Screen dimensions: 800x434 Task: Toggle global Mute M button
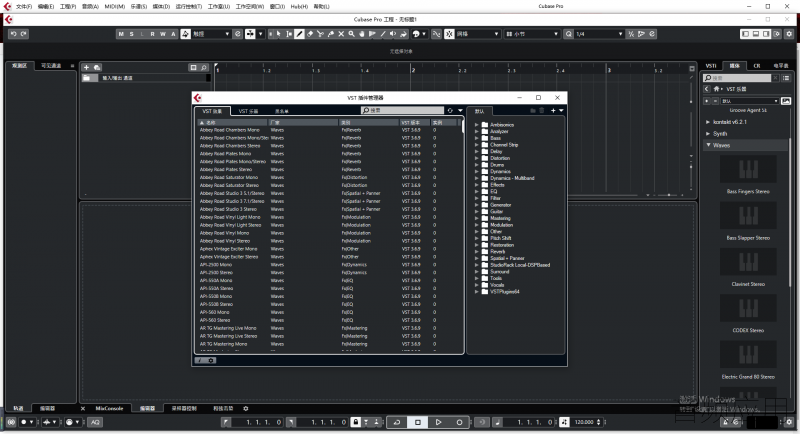121,34
